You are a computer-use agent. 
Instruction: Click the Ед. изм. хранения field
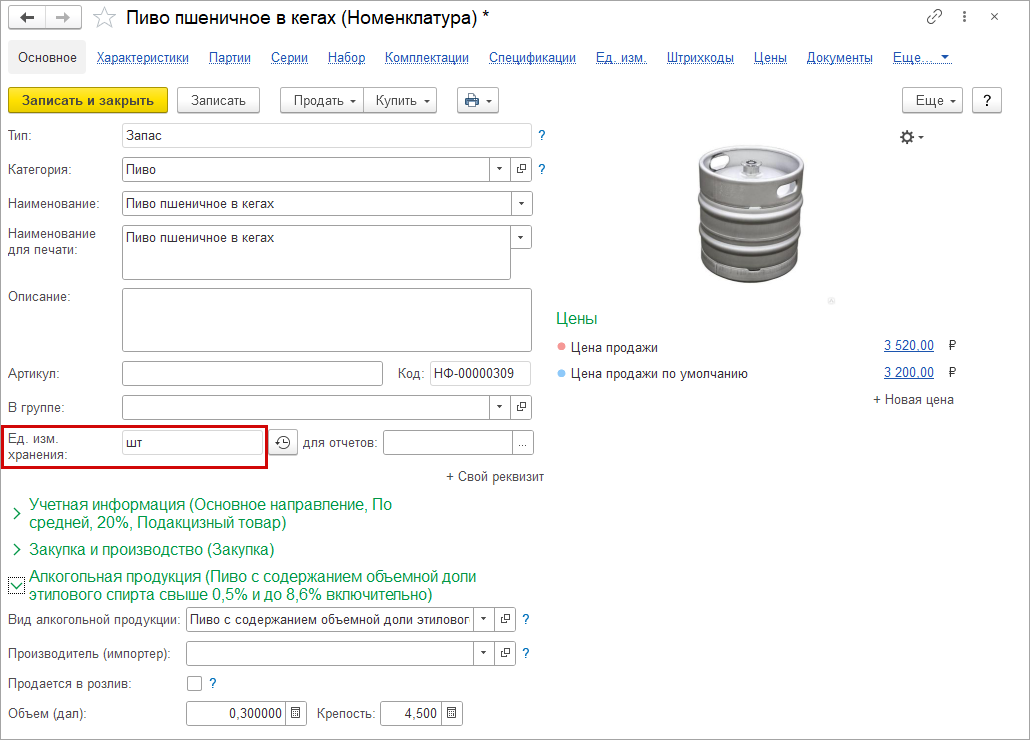coord(192,443)
